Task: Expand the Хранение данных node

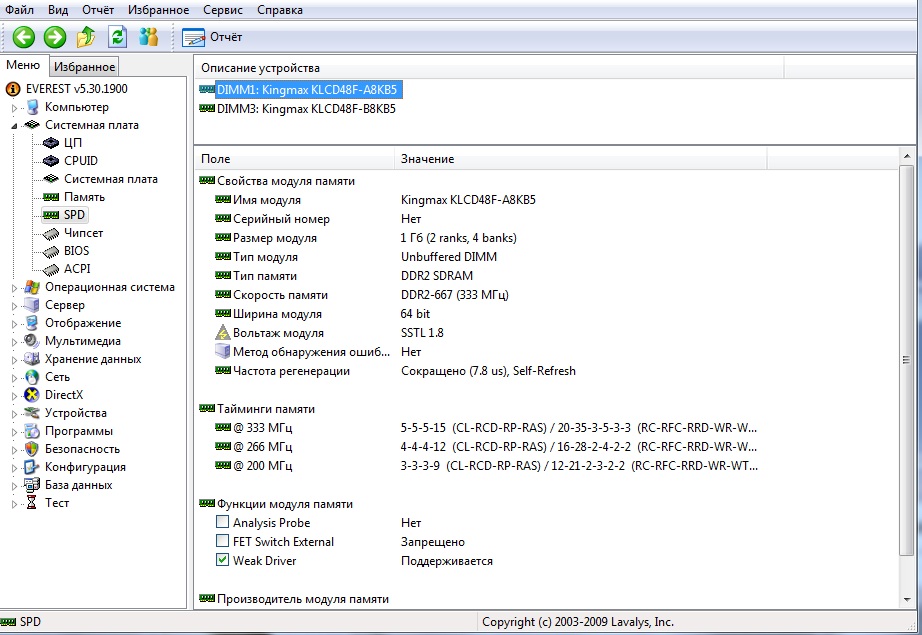Action: pos(15,360)
